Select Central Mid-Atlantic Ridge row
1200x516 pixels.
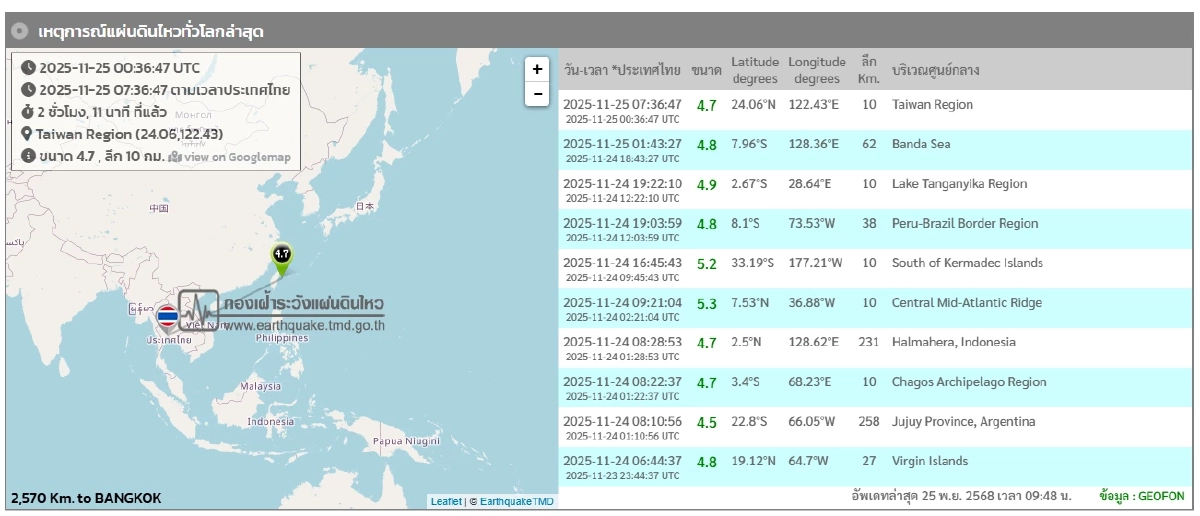point(875,308)
